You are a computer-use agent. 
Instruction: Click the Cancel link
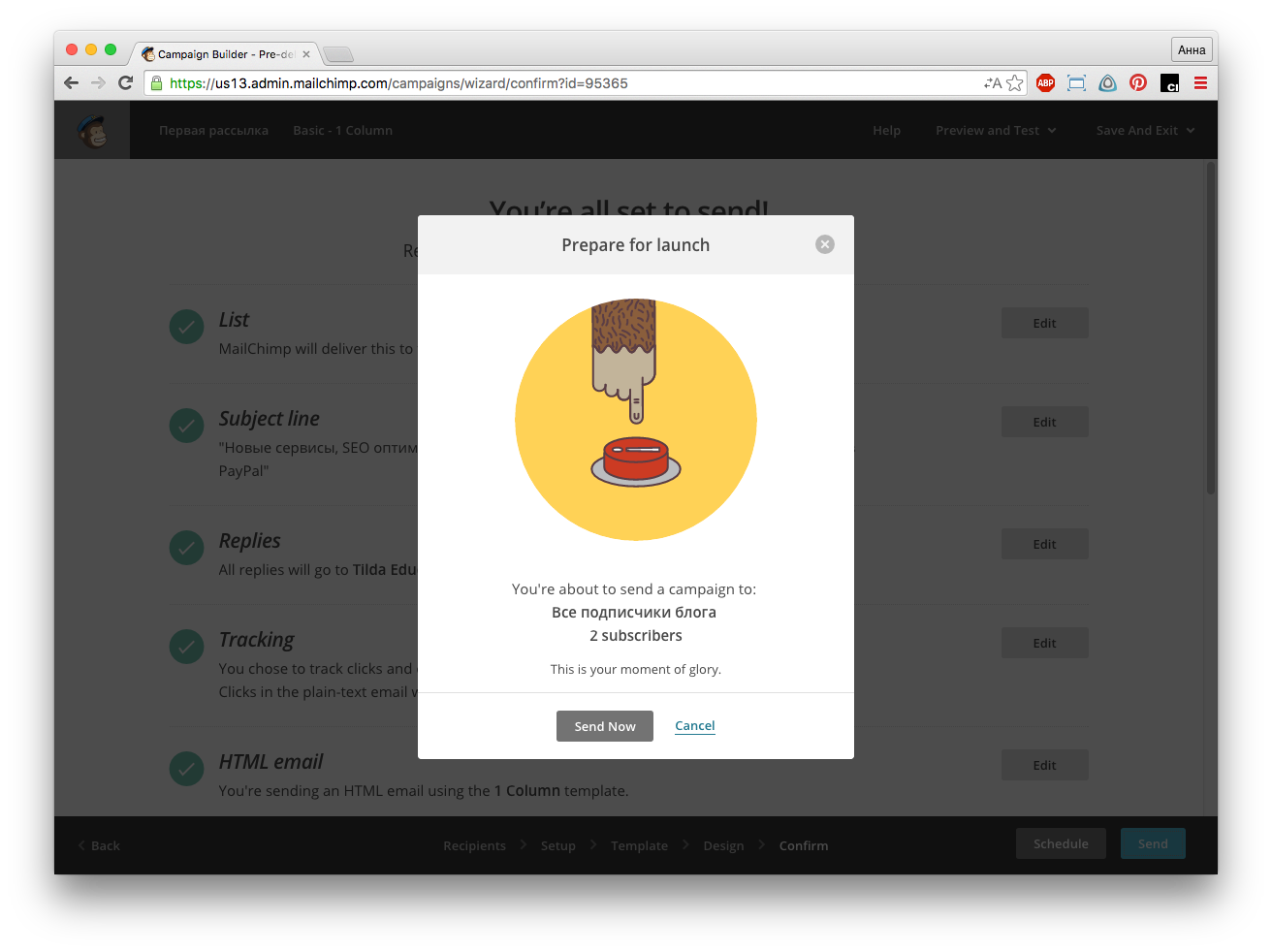coord(695,726)
